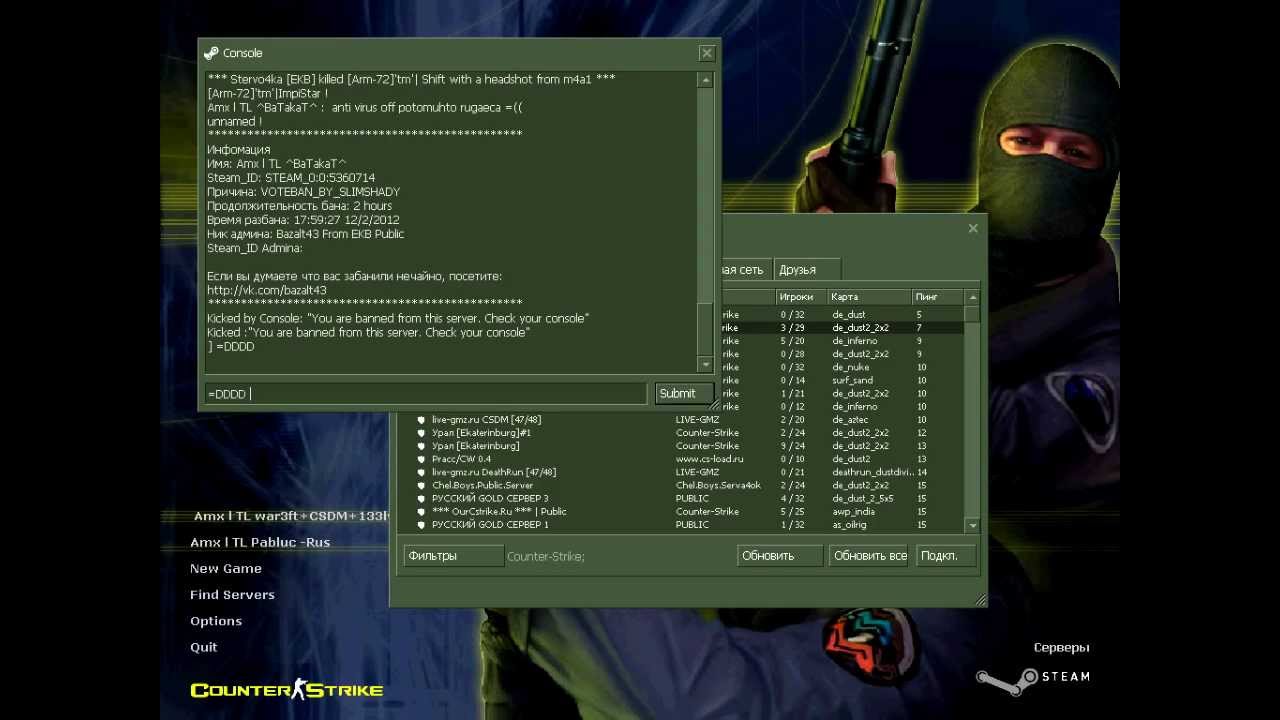The height and width of the screenshot is (720, 1280).
Task: Click the deathrun_dustdivi.. map cell
Action: 872,472
